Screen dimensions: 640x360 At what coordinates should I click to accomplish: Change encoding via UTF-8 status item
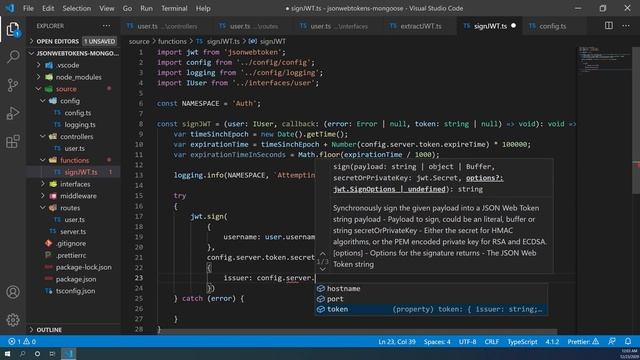coord(467,342)
